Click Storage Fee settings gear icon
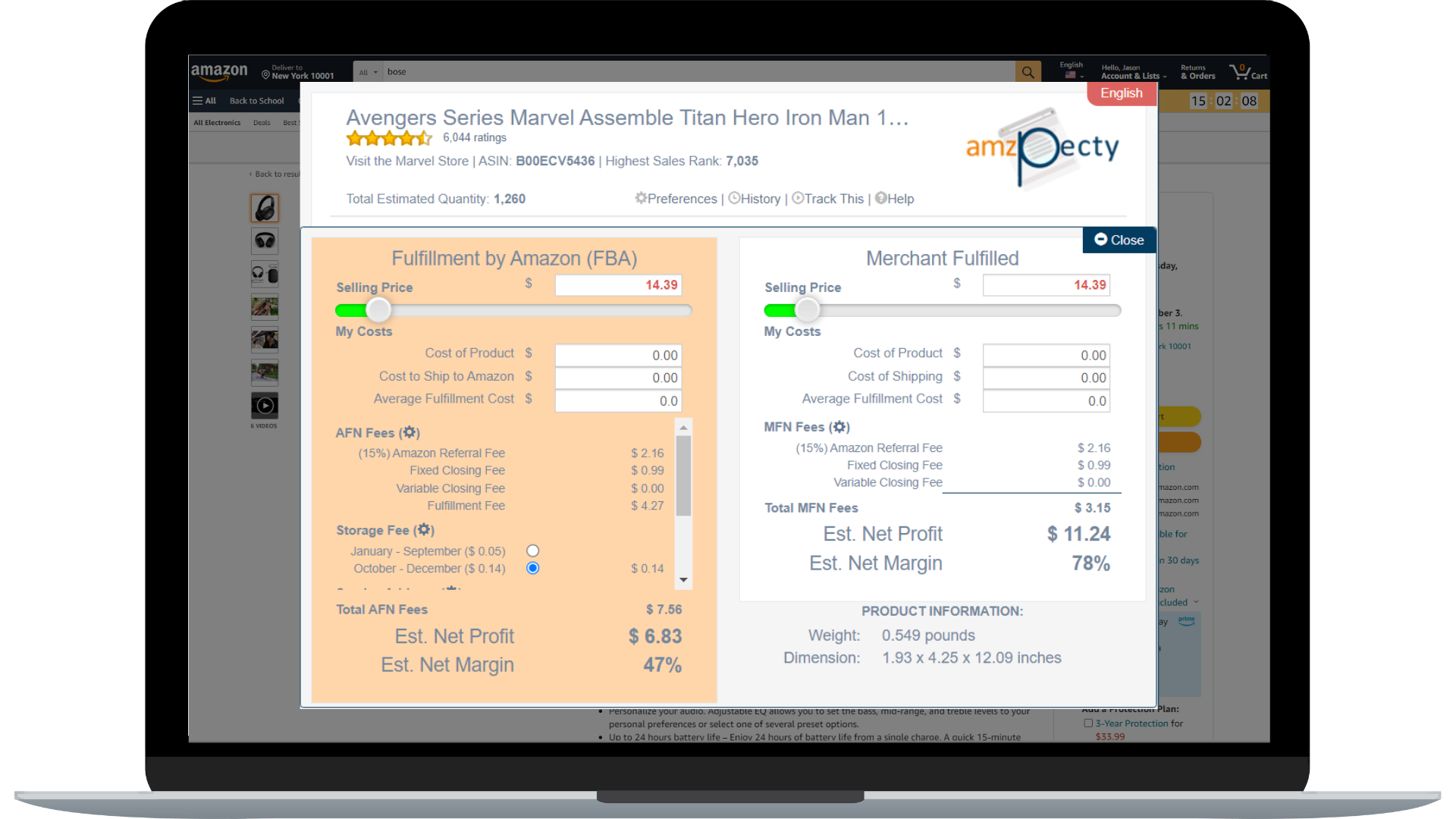This screenshot has width=1456, height=819. pos(424,530)
